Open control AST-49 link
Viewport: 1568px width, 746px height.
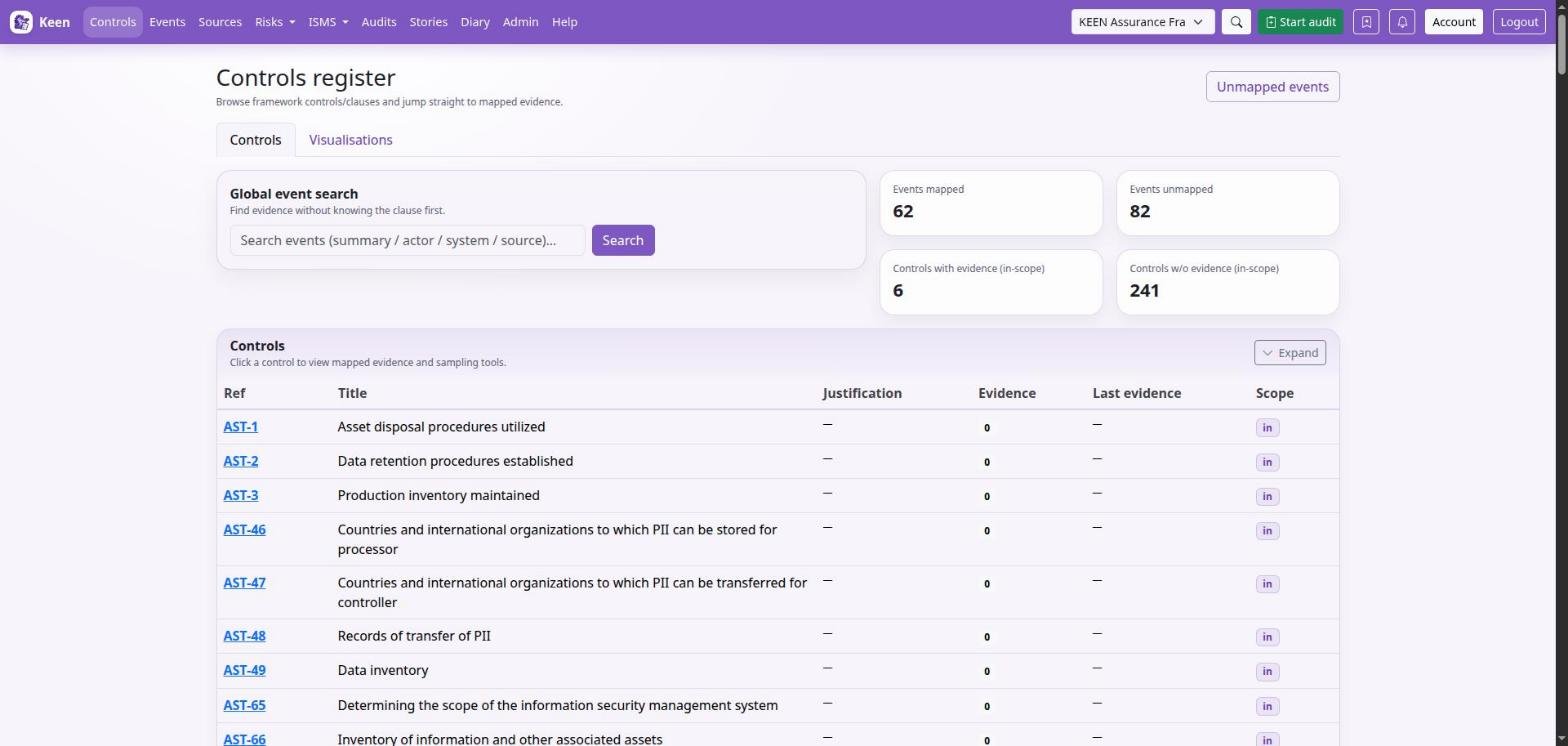(244, 670)
